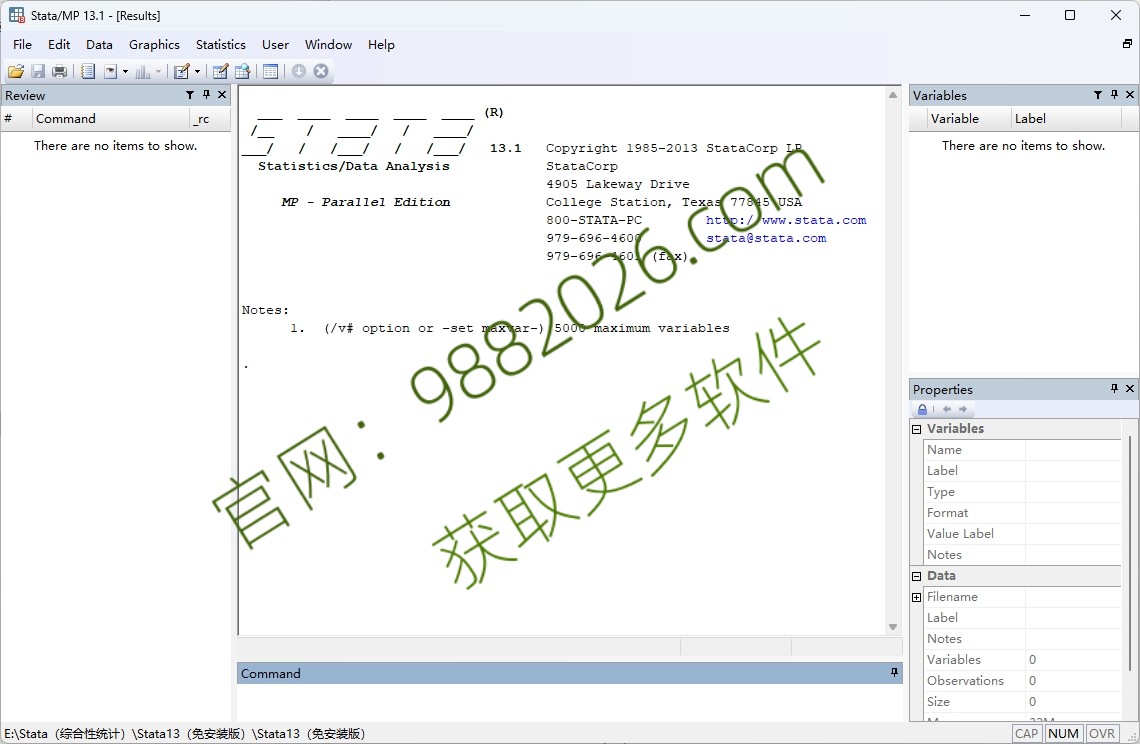Click the CAP status bar indicator
1140x744 pixels.
(1026, 733)
